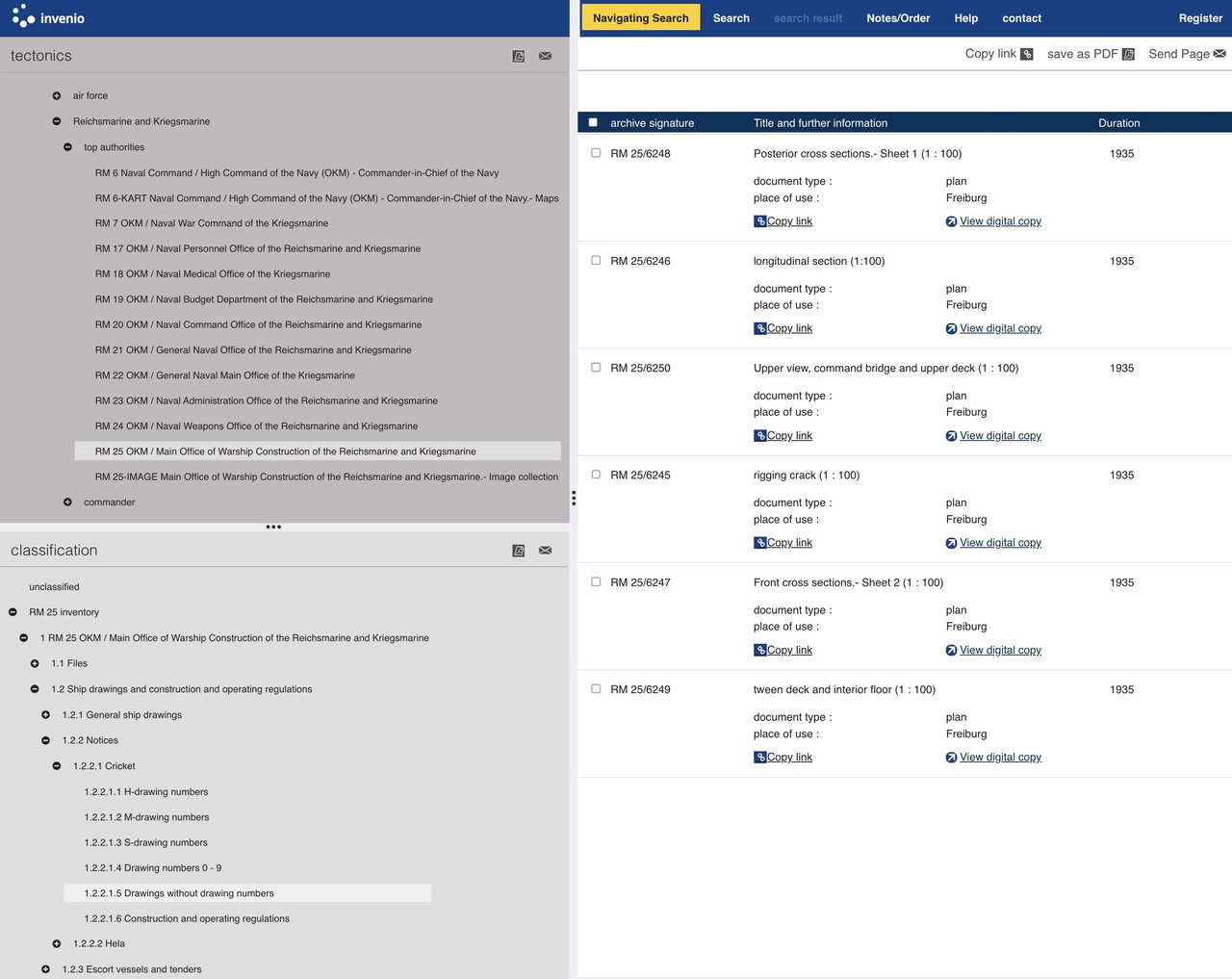Expand the 1.1 Files node
Screen dimensions: 1232x979
click(x=35, y=663)
